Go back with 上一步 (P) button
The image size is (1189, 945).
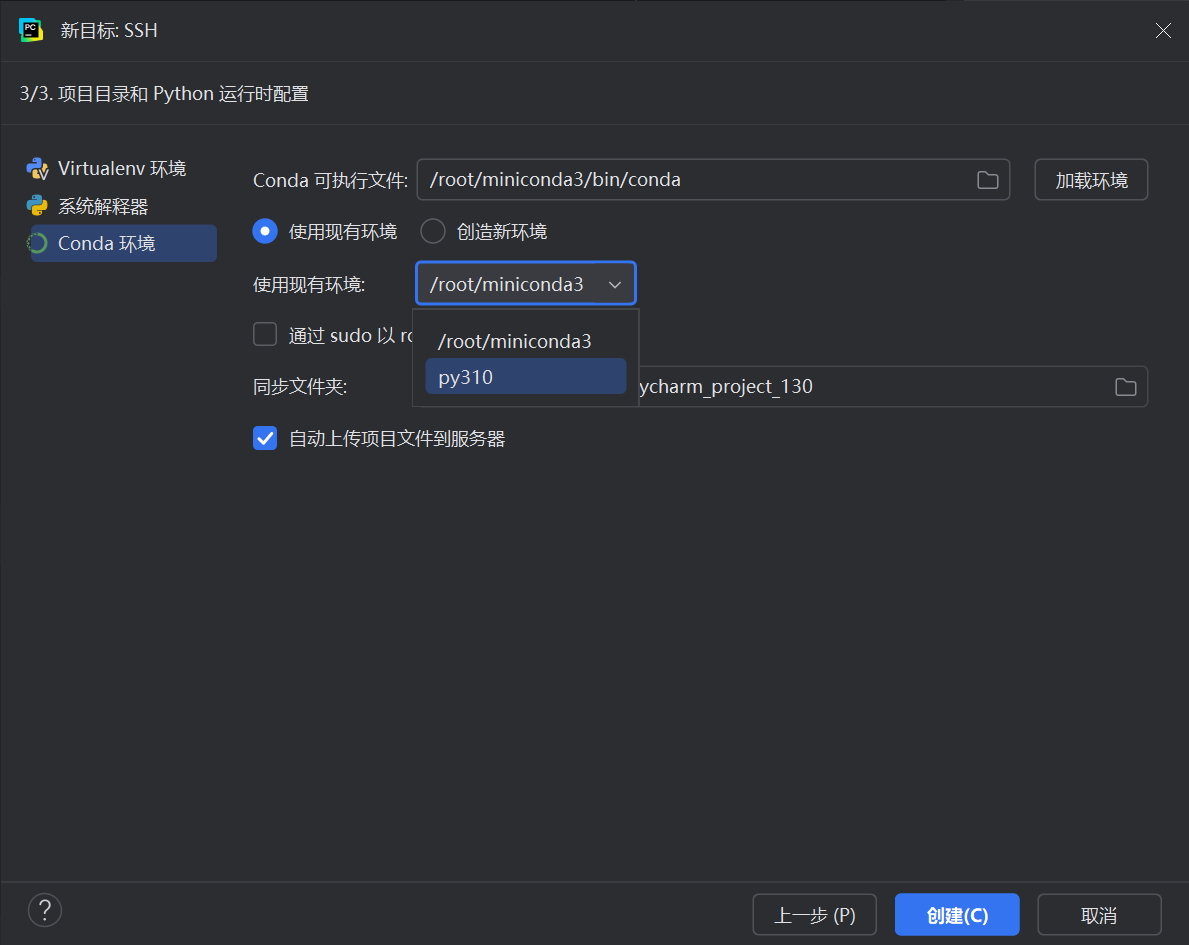point(814,915)
